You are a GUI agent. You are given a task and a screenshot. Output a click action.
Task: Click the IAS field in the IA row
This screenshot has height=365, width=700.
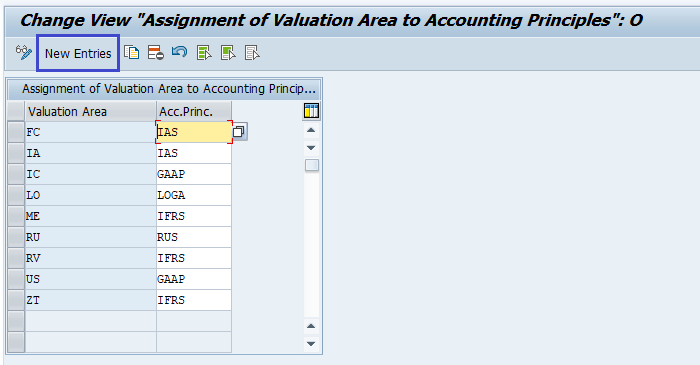[x=194, y=153]
